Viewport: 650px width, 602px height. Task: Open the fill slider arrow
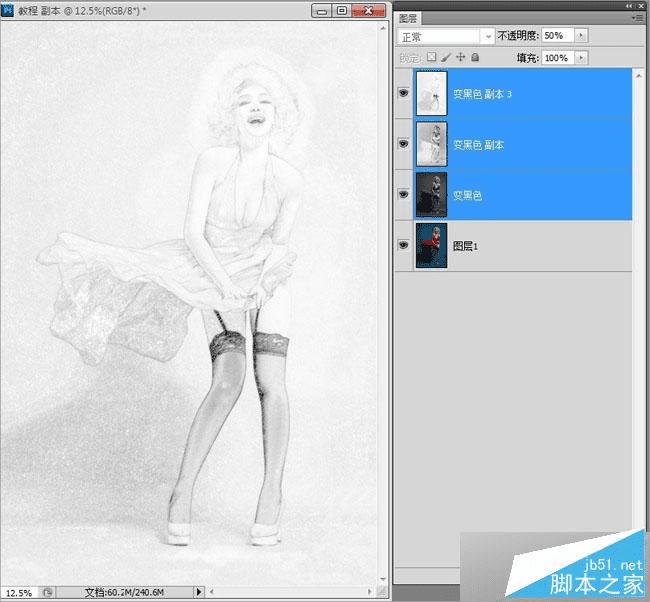(x=581, y=58)
